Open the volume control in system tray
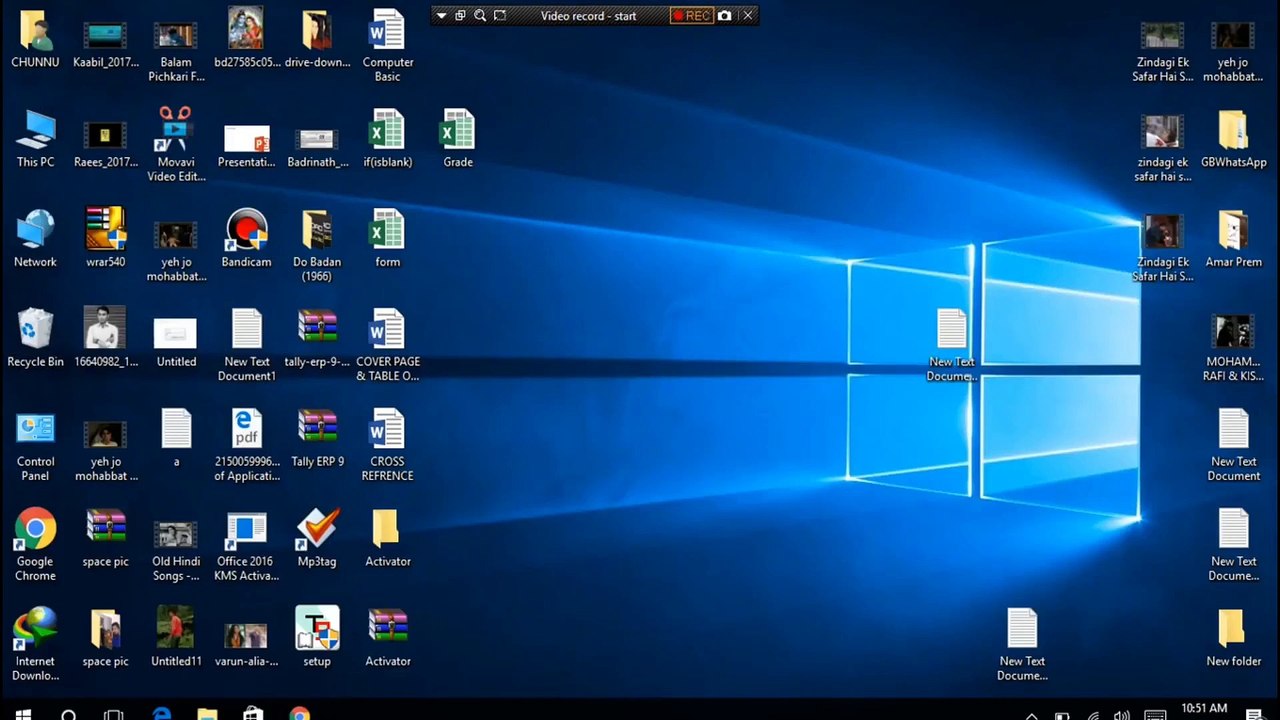This screenshot has height=720, width=1280. (1122, 715)
